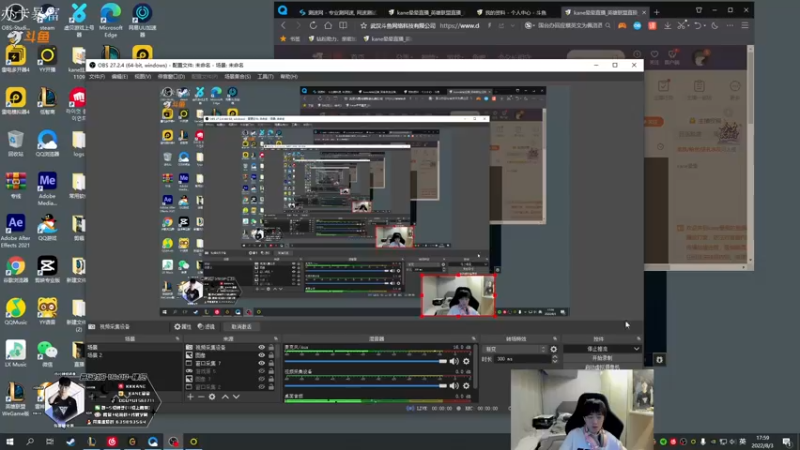Toggle visibility of the fourth, dimmed source
The height and width of the screenshot is (450, 800).
(x=262, y=371)
